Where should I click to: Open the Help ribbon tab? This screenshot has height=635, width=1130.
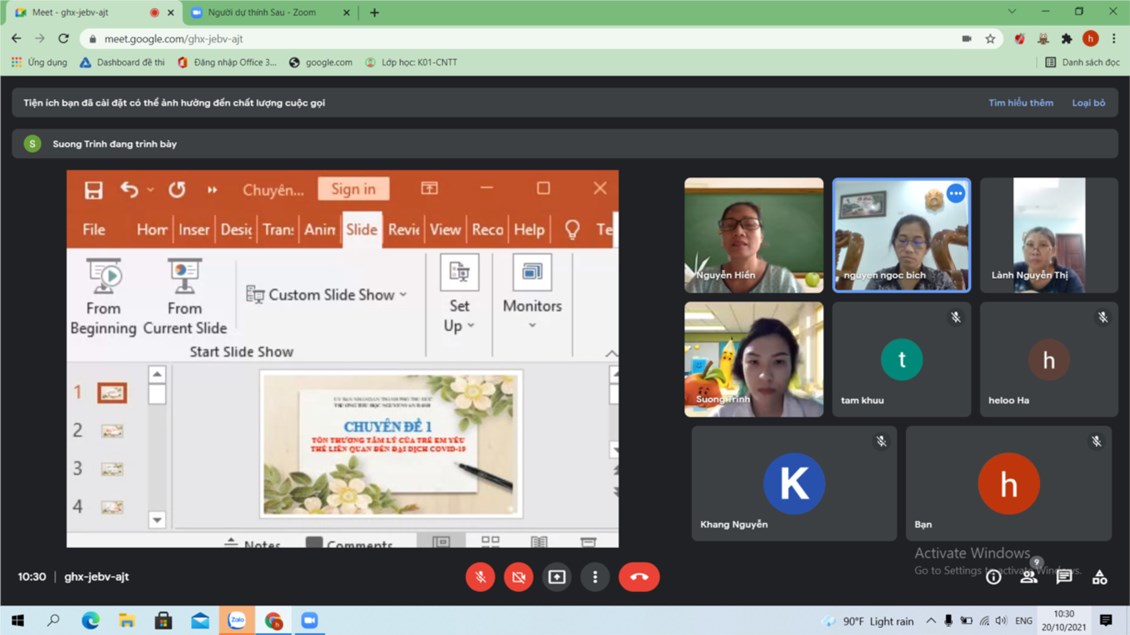pyautogui.click(x=529, y=229)
